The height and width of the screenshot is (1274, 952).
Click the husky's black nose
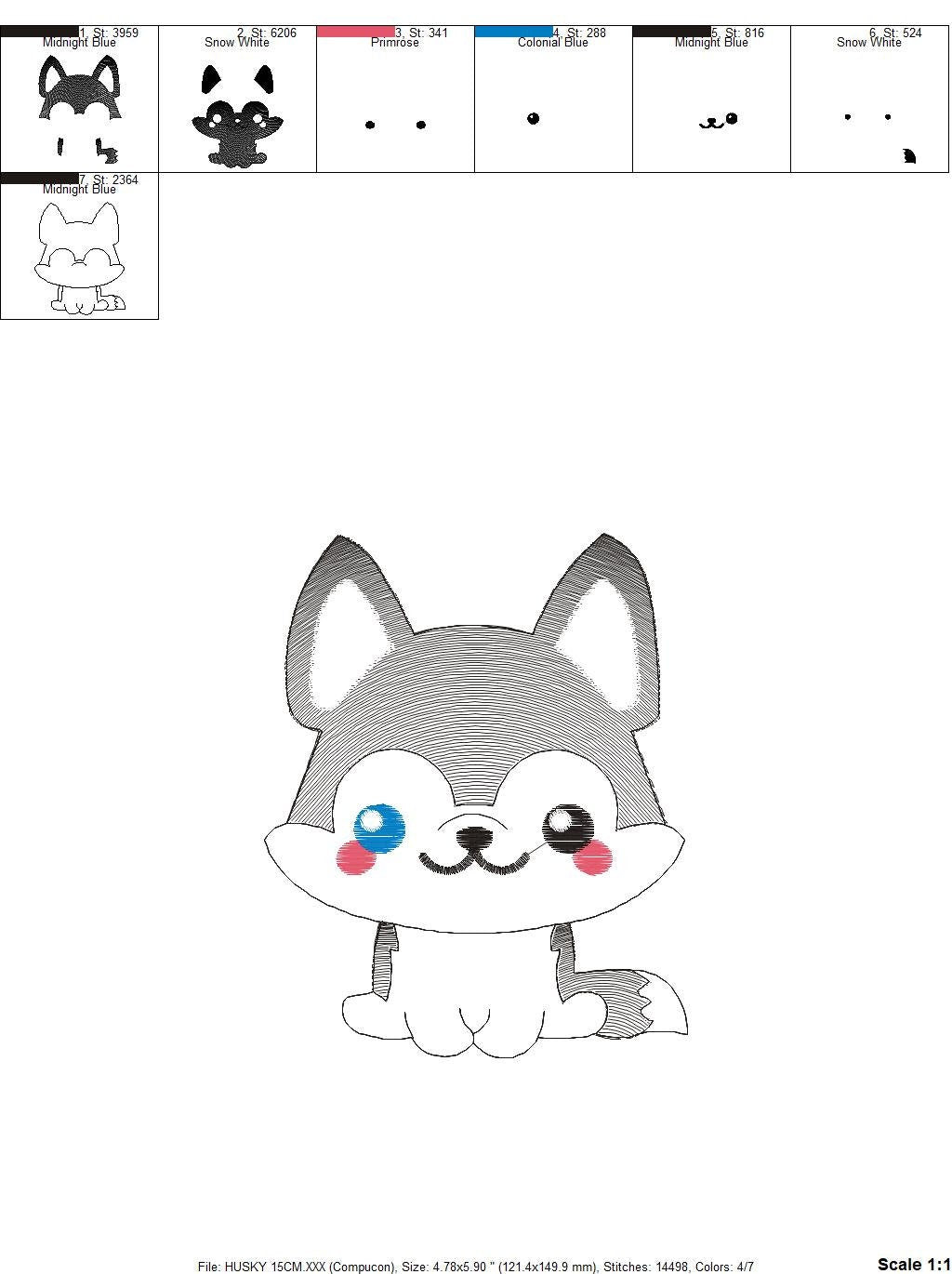pyautogui.click(x=475, y=838)
